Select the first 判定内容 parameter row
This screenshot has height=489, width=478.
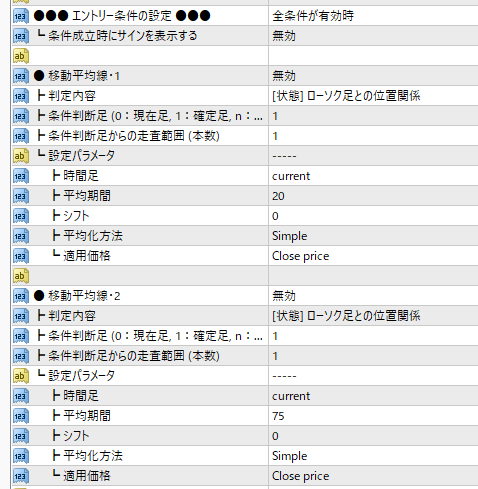click(x=245, y=96)
